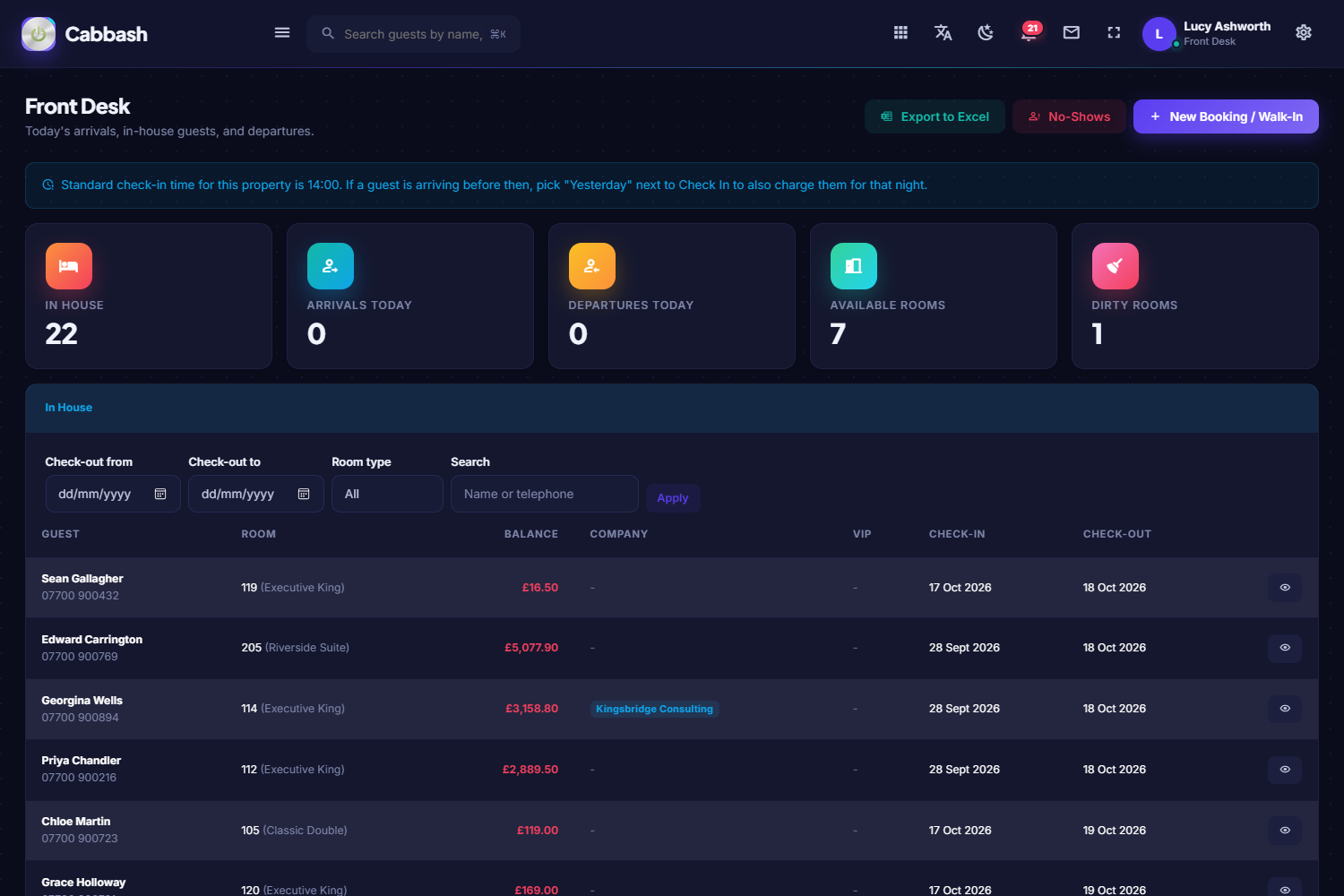
Task: Toggle fullscreen mode
Action: tap(1114, 33)
